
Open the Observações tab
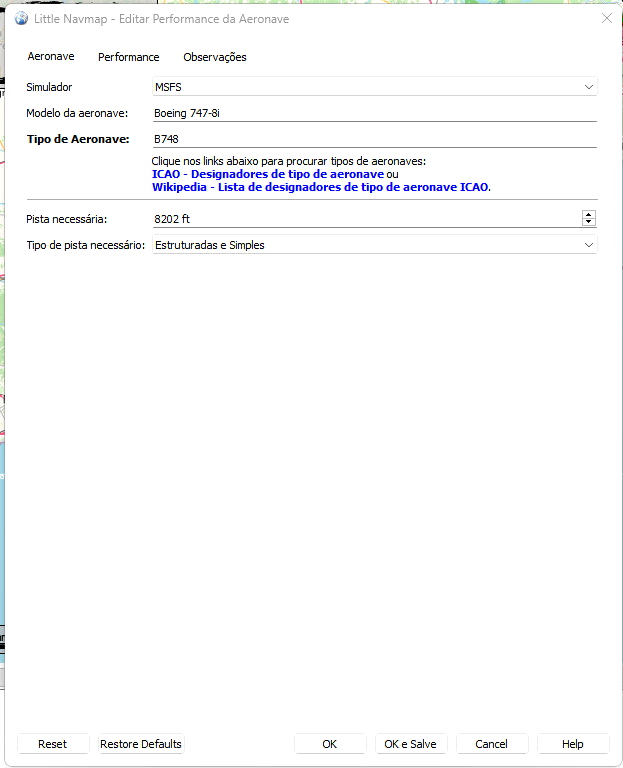pyautogui.click(x=215, y=57)
